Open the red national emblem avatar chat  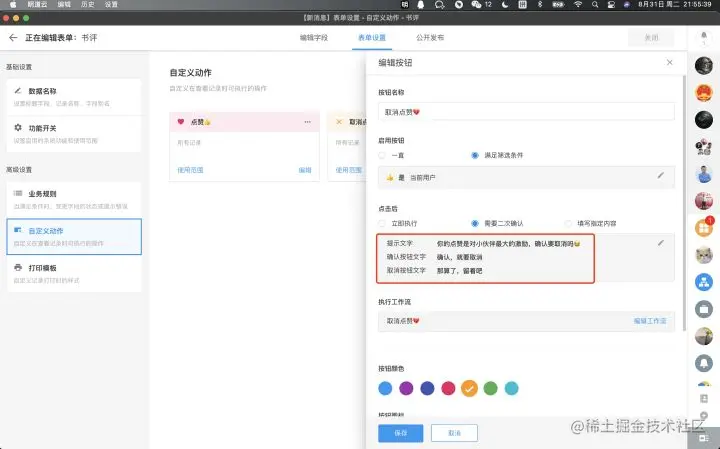(x=703, y=93)
